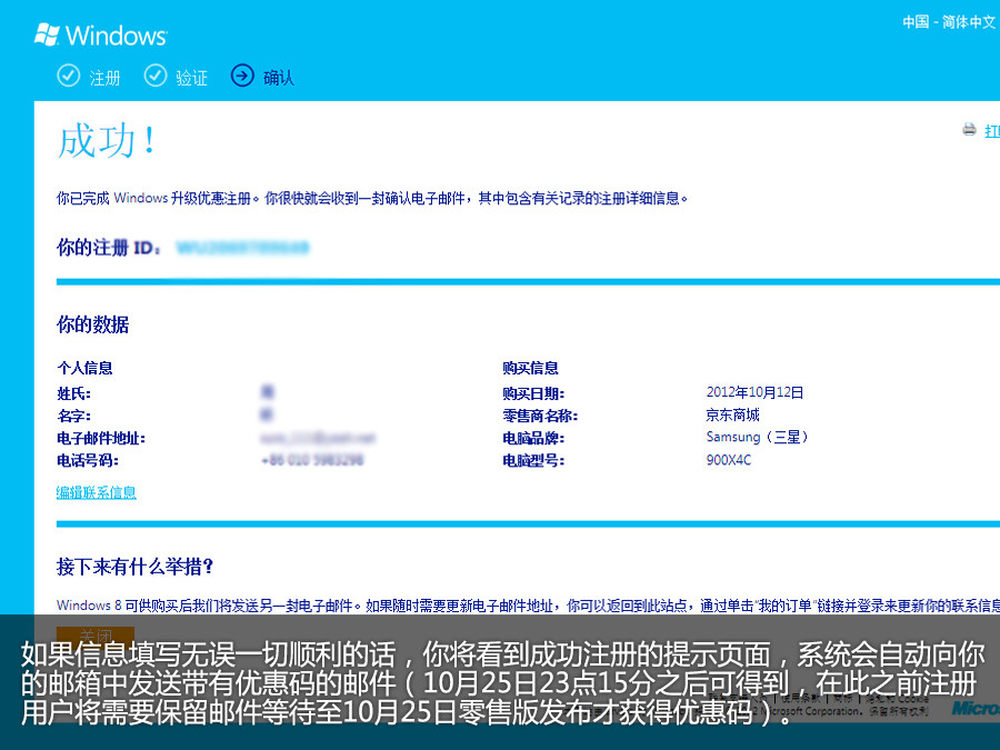This screenshot has width=1000, height=750.
Task: Click the date 2012年10月12日
Action: tap(755, 392)
